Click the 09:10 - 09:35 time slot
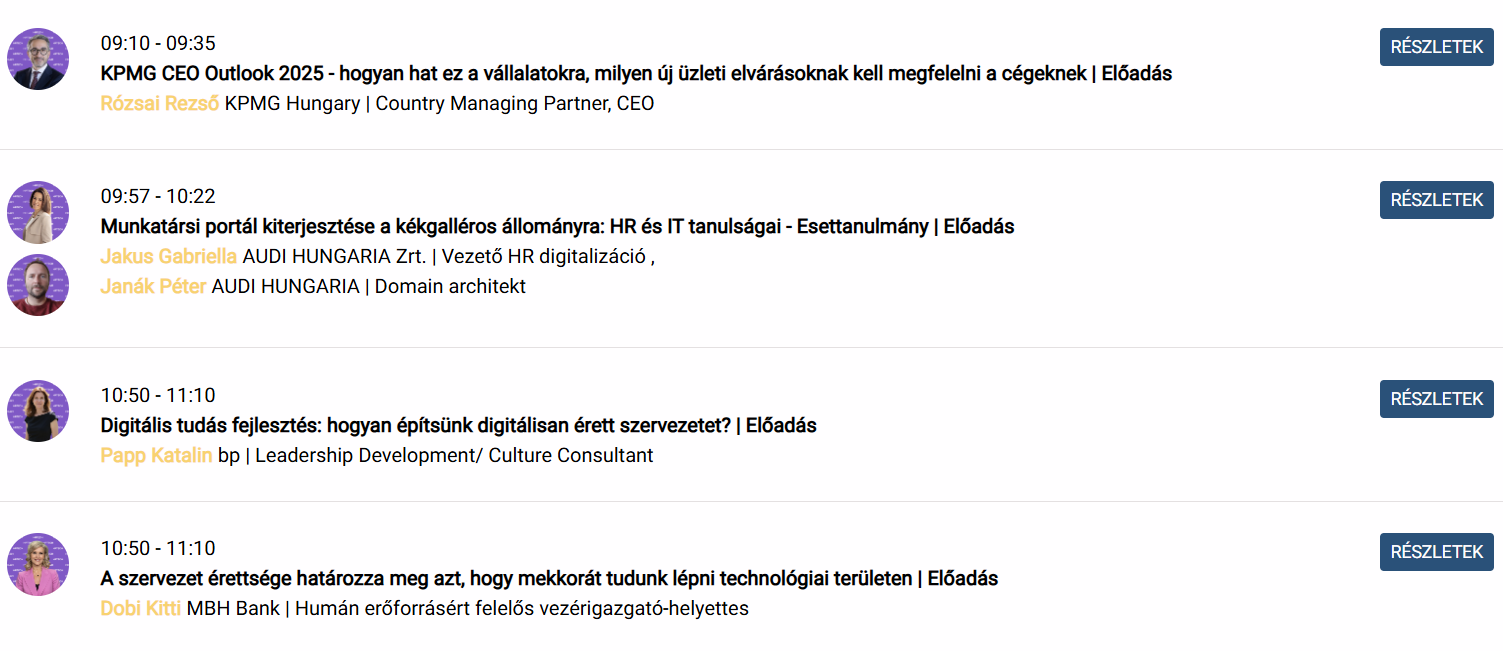 click(158, 43)
